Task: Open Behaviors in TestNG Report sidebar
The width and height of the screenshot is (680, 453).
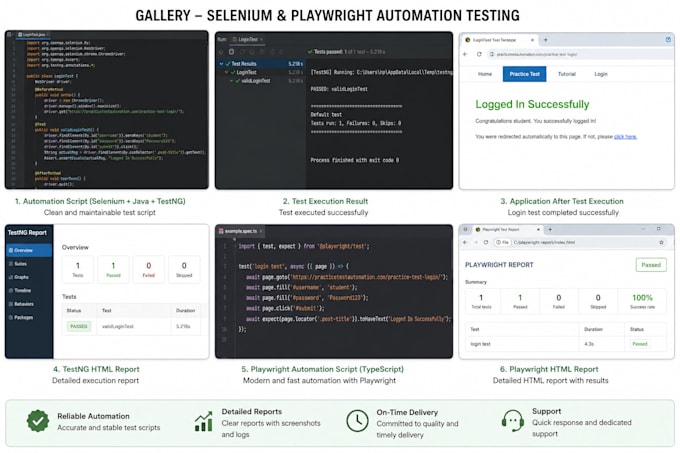Action: click(24, 304)
